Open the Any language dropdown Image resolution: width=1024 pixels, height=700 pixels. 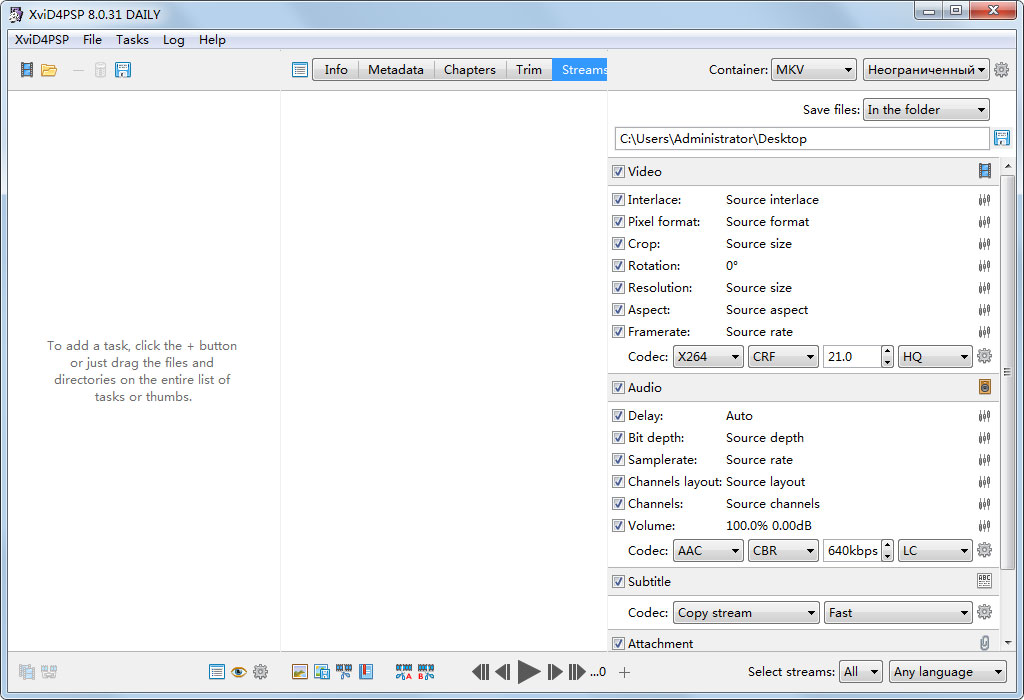tap(947, 672)
